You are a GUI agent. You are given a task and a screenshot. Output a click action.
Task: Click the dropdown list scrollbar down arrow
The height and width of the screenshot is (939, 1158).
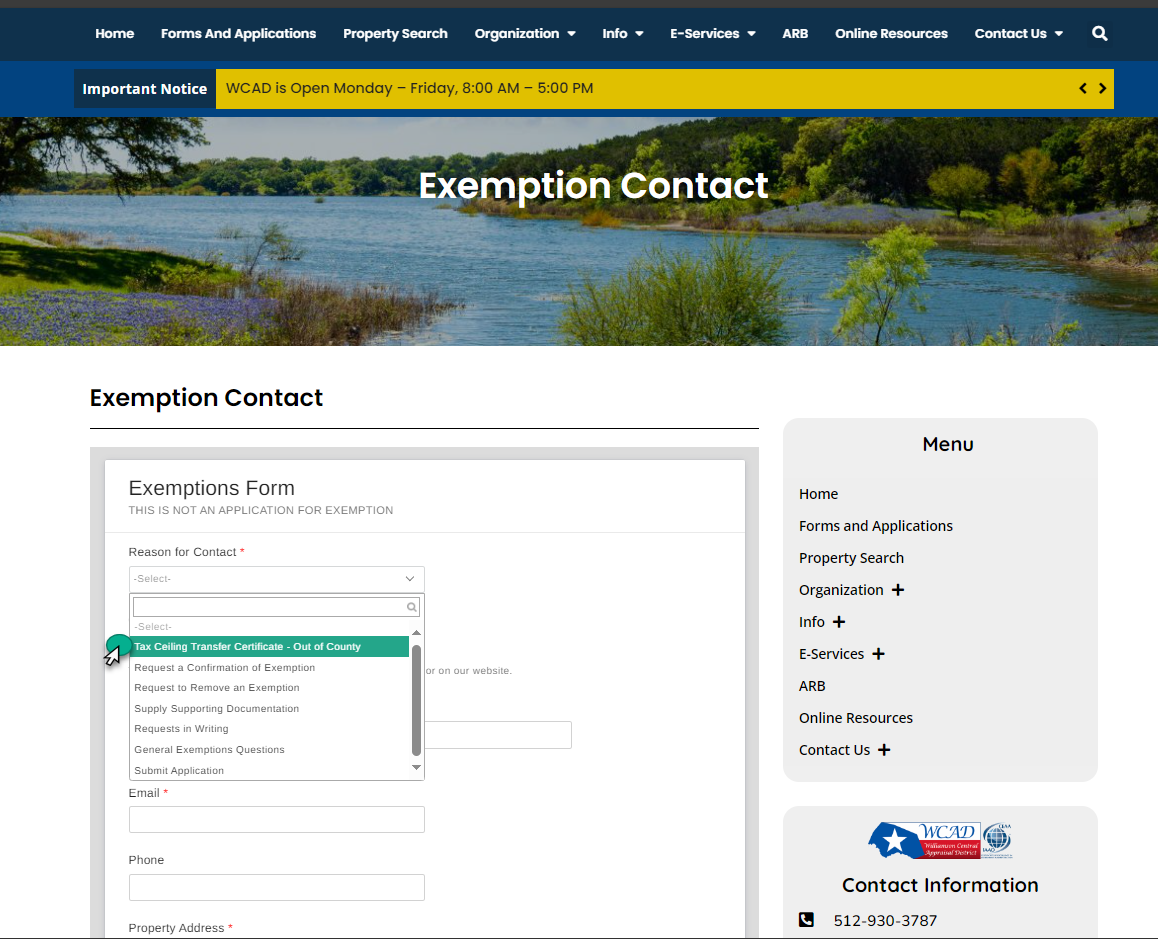[x=417, y=768]
